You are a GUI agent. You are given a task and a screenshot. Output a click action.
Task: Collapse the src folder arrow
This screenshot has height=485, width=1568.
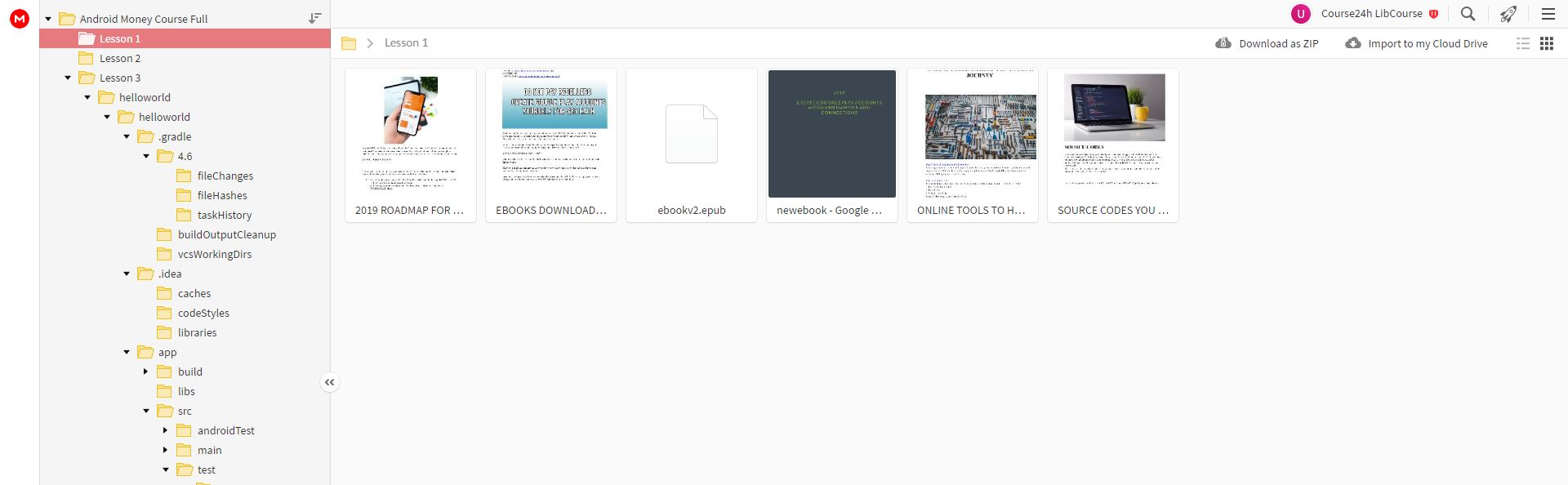click(146, 411)
